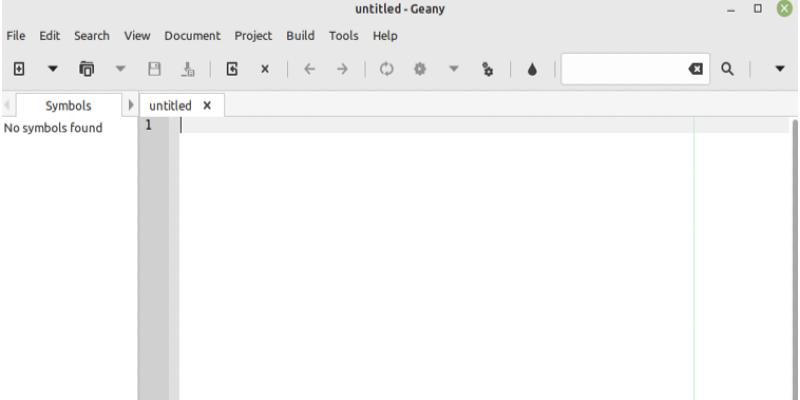Open the Build menu
This screenshot has height=400, width=800.
click(x=300, y=36)
